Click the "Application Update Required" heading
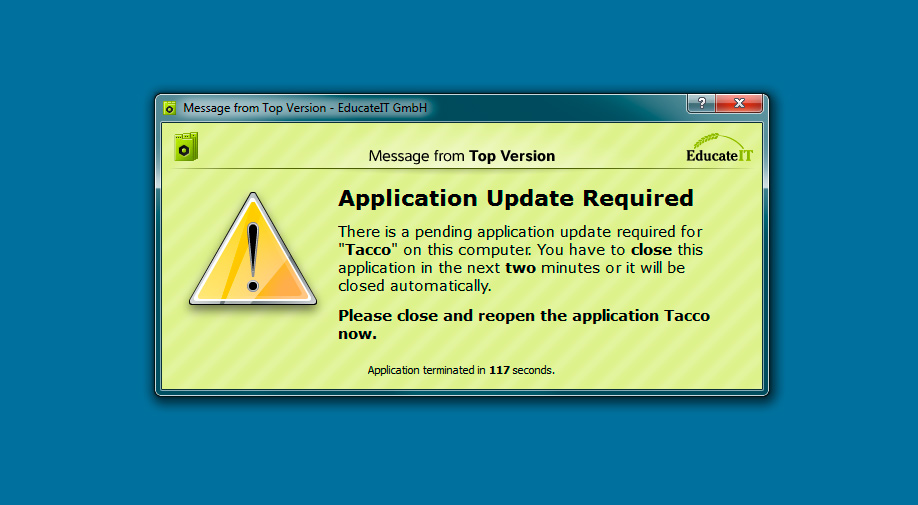 pyautogui.click(x=515, y=197)
